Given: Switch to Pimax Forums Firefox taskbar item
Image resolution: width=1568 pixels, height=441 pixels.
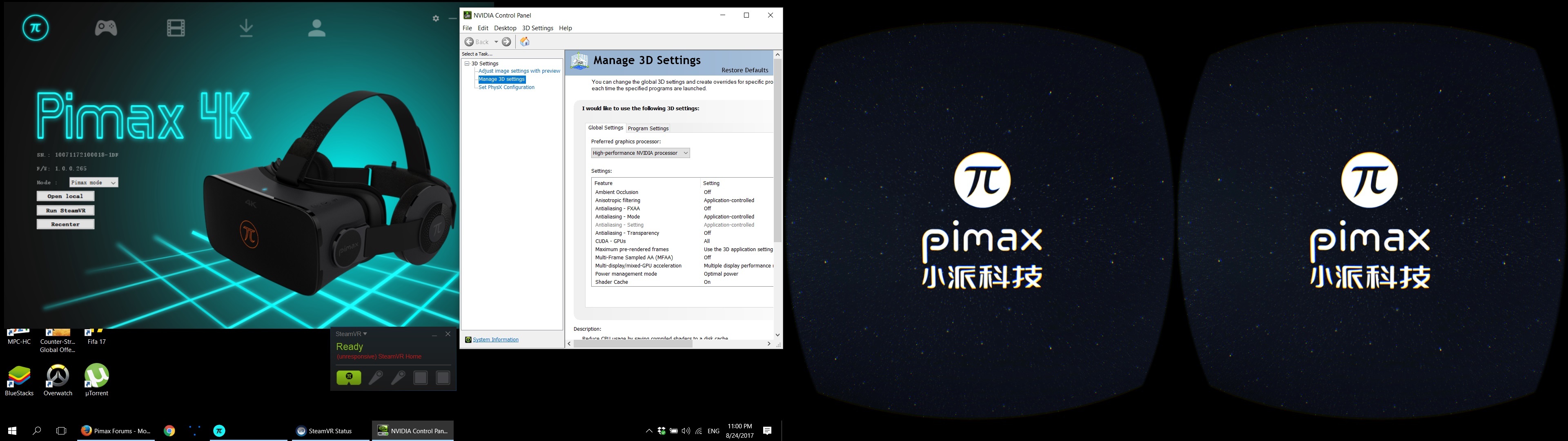Looking at the screenshot, I should [x=116, y=431].
